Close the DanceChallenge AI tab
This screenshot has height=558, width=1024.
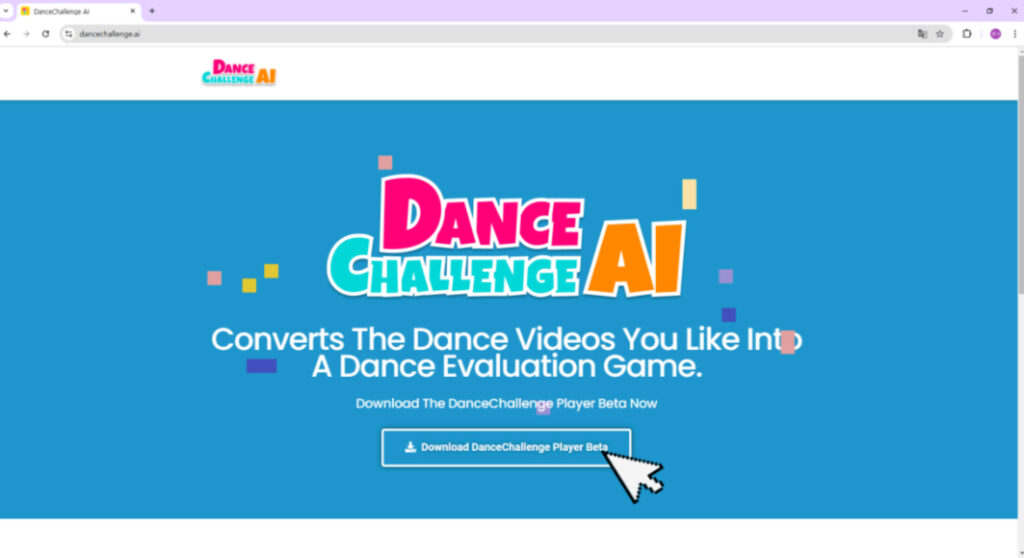[133, 11]
